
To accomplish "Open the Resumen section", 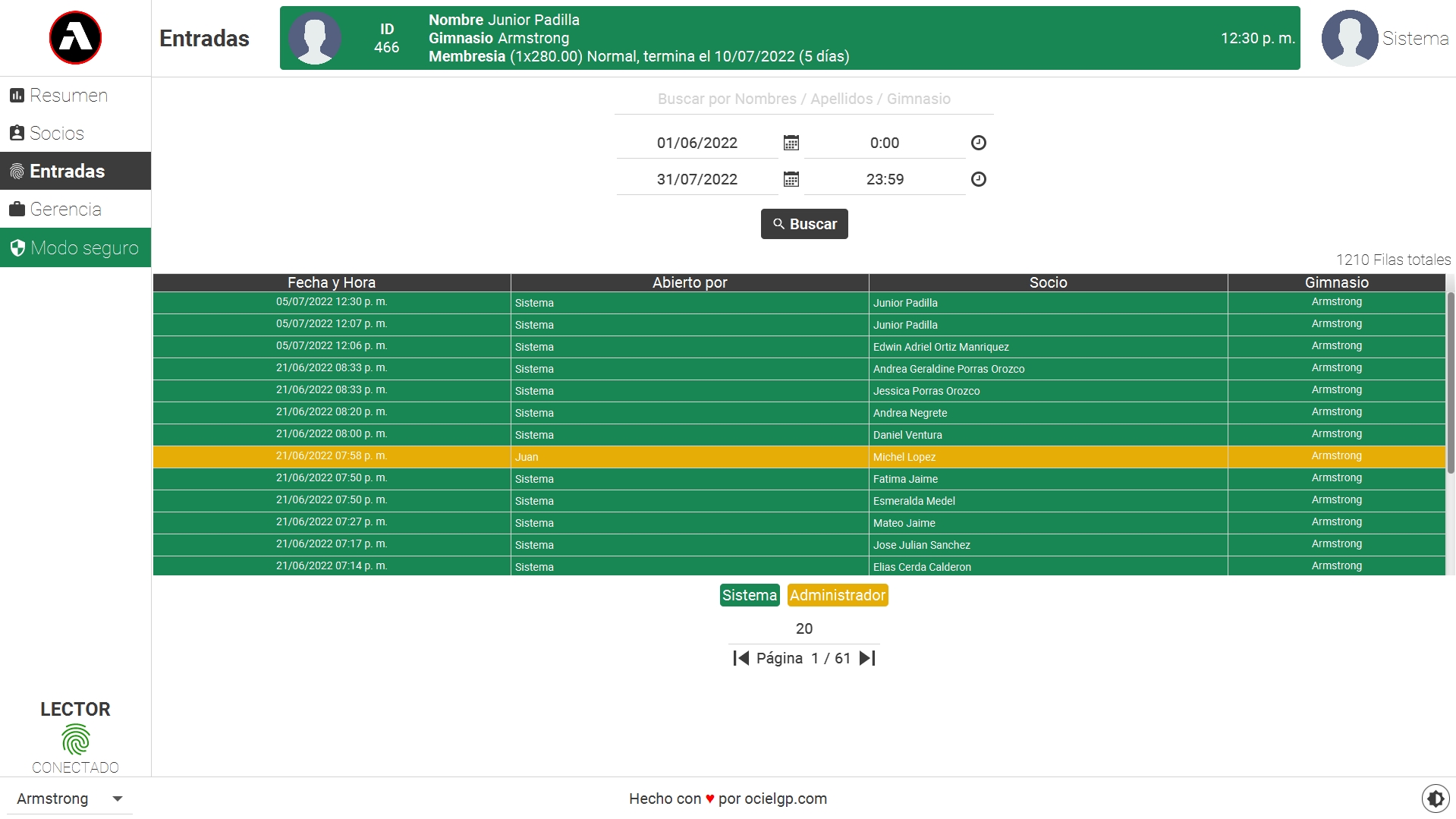I will 75,96.
